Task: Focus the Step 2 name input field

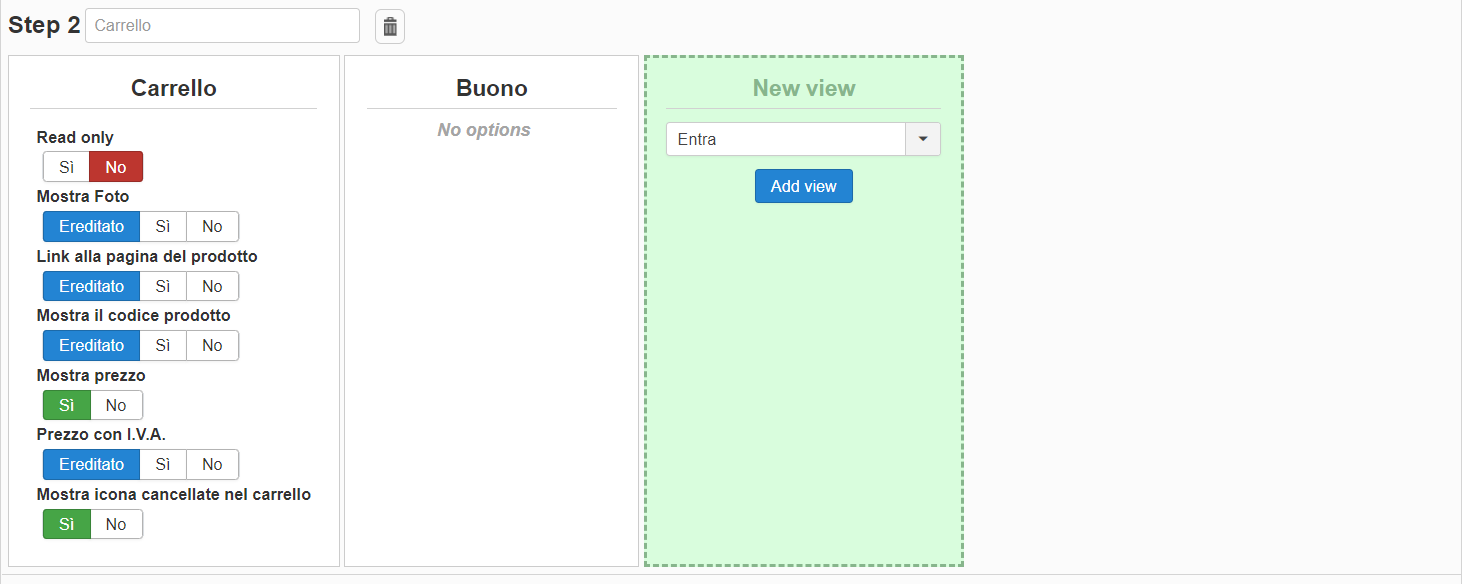Action: (222, 26)
